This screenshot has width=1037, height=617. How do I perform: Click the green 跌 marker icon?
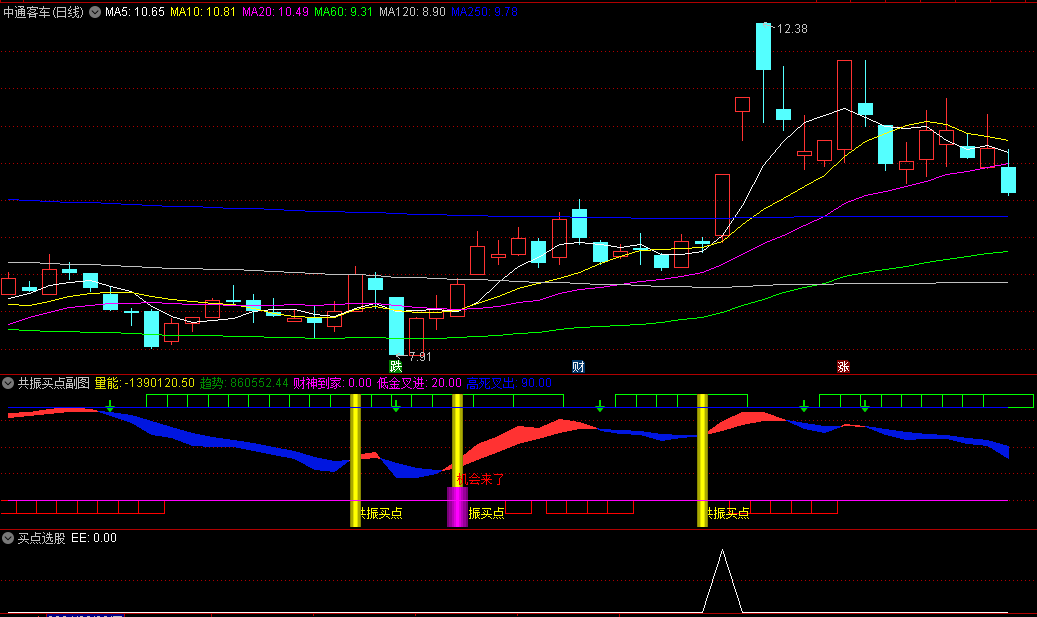[x=395, y=367]
